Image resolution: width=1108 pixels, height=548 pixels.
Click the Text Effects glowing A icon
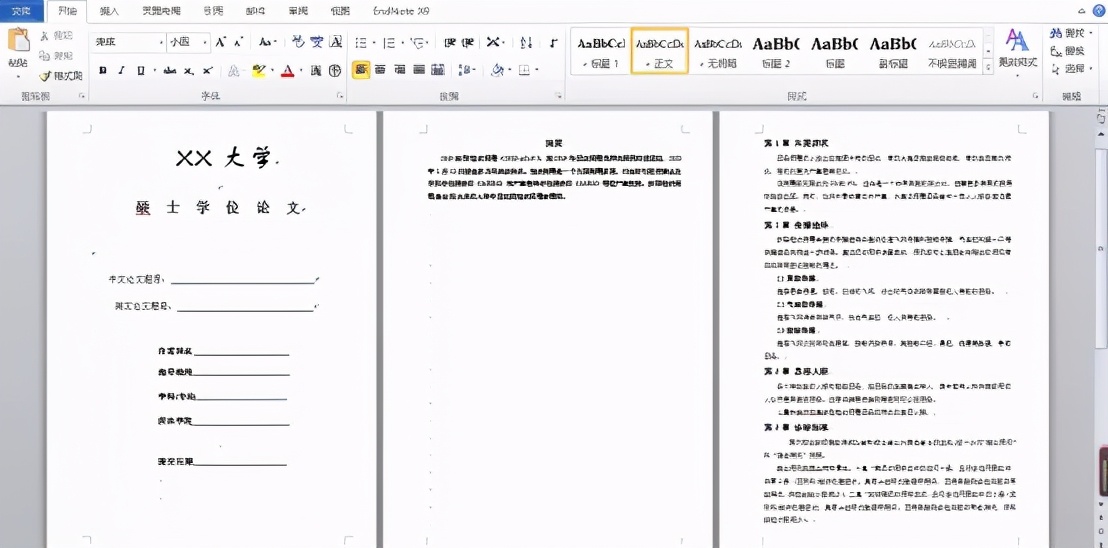[x=234, y=70]
